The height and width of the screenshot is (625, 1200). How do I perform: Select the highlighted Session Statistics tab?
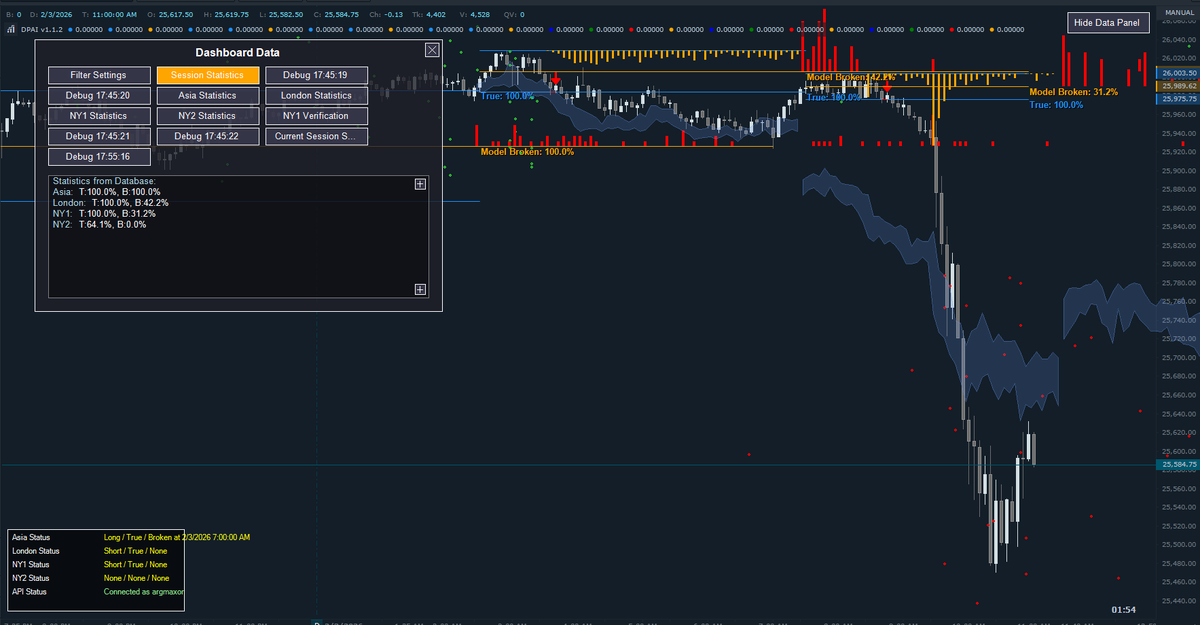tap(208, 75)
